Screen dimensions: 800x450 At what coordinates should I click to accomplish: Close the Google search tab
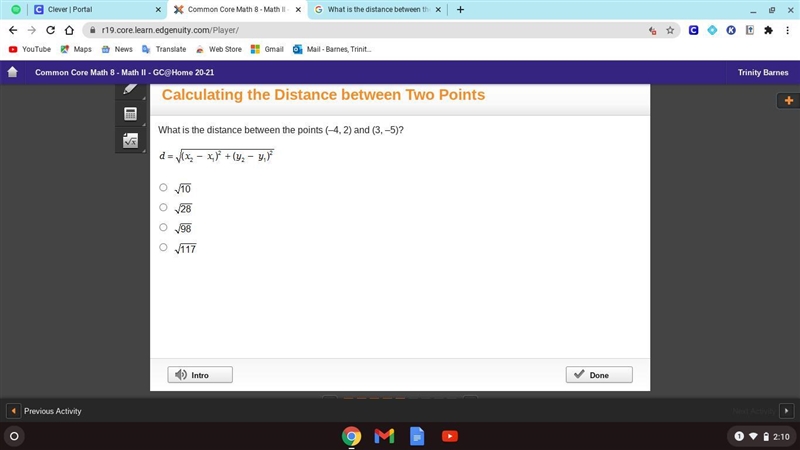click(x=438, y=9)
